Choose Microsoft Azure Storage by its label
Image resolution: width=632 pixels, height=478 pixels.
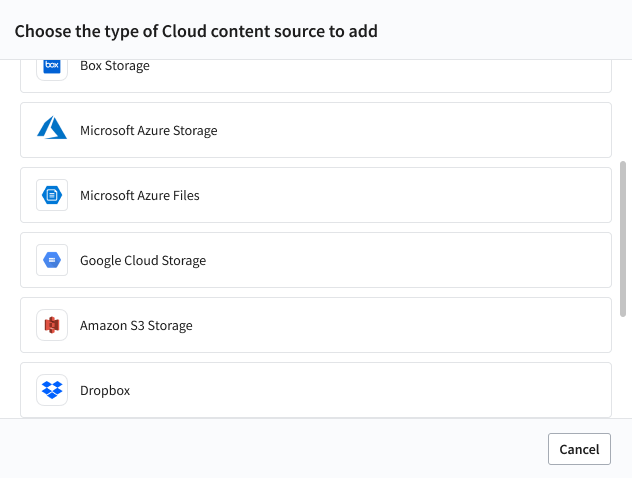(x=148, y=130)
